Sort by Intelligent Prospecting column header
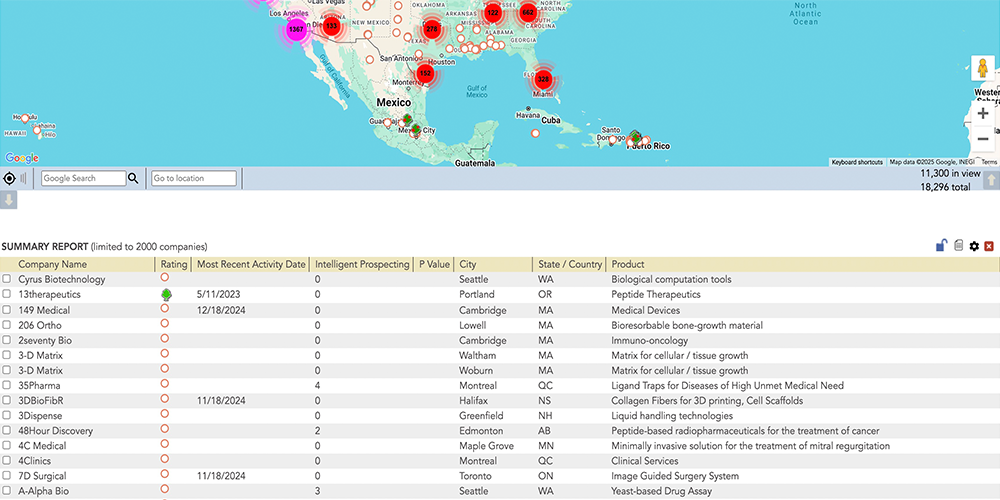 click(x=362, y=264)
